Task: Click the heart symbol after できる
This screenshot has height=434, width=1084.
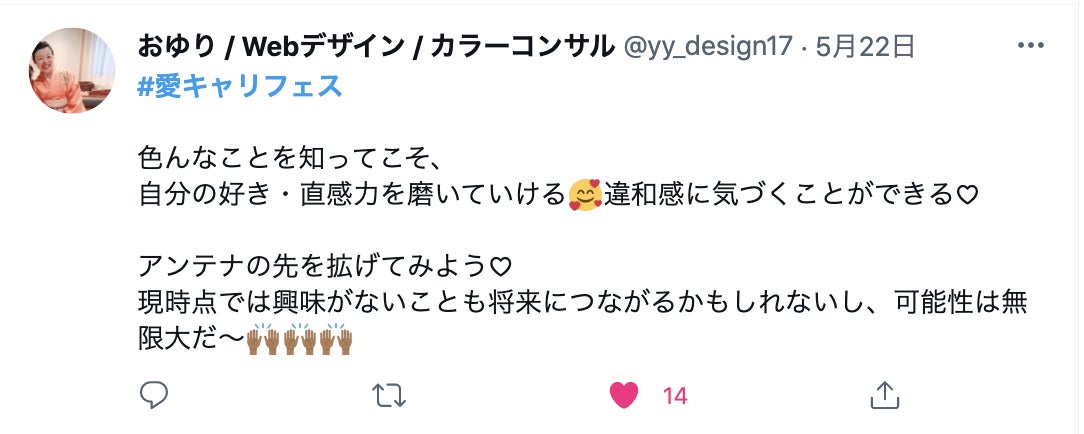Action: point(967,195)
